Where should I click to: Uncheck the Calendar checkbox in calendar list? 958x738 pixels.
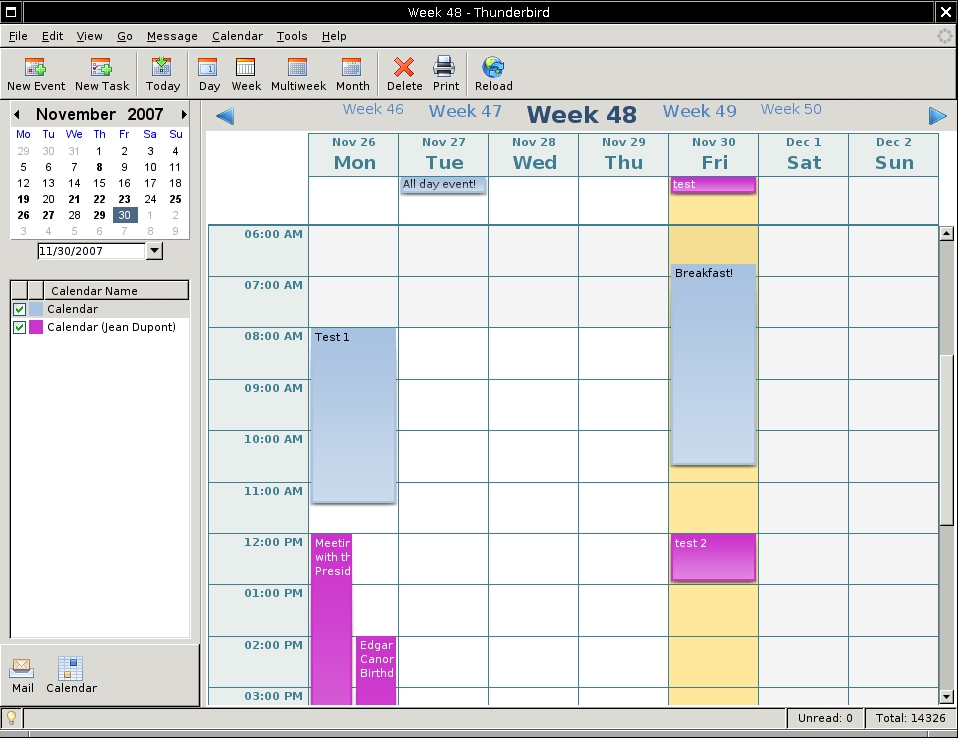click(x=19, y=310)
